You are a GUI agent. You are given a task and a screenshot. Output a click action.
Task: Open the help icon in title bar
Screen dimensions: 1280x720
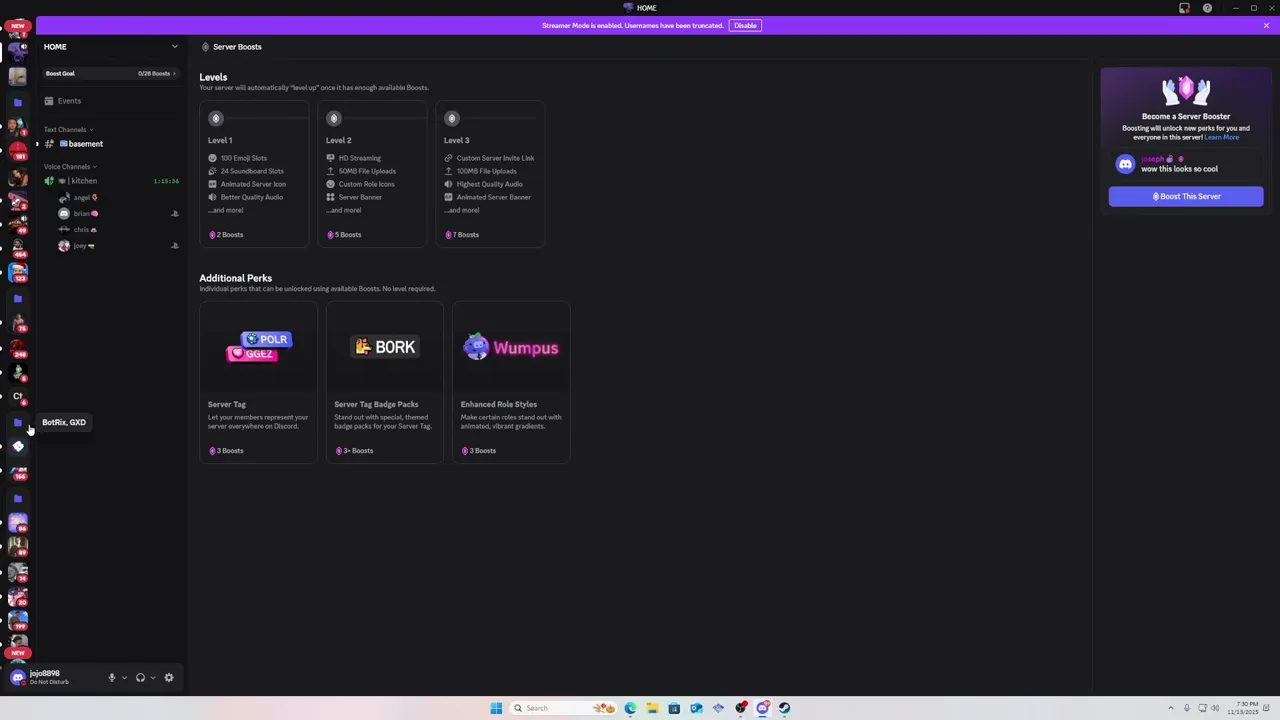coord(1208,8)
